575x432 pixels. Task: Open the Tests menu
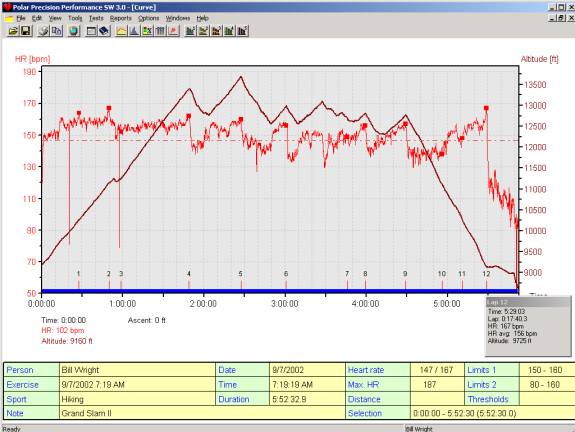point(96,18)
